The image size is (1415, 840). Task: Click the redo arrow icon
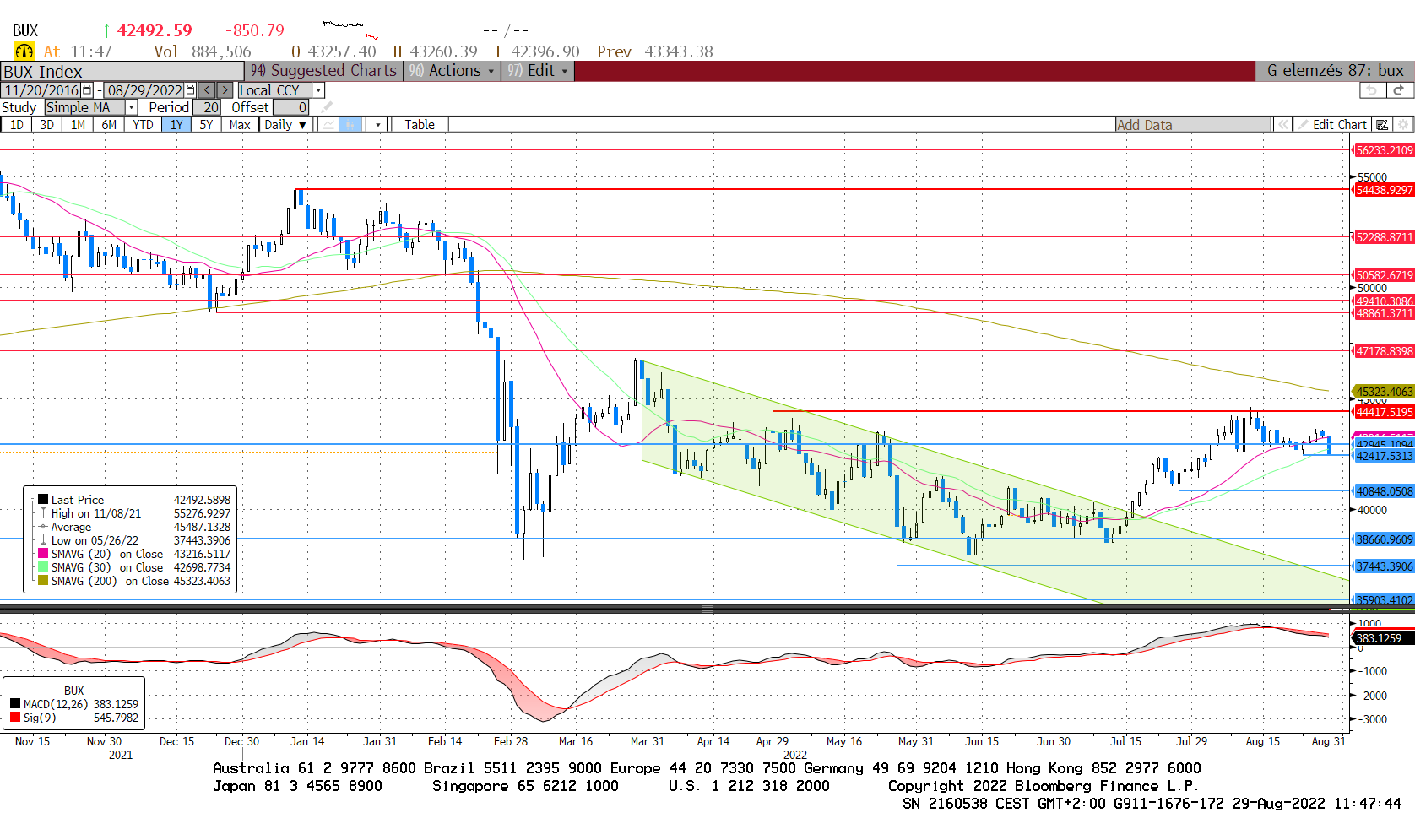coord(1399,89)
